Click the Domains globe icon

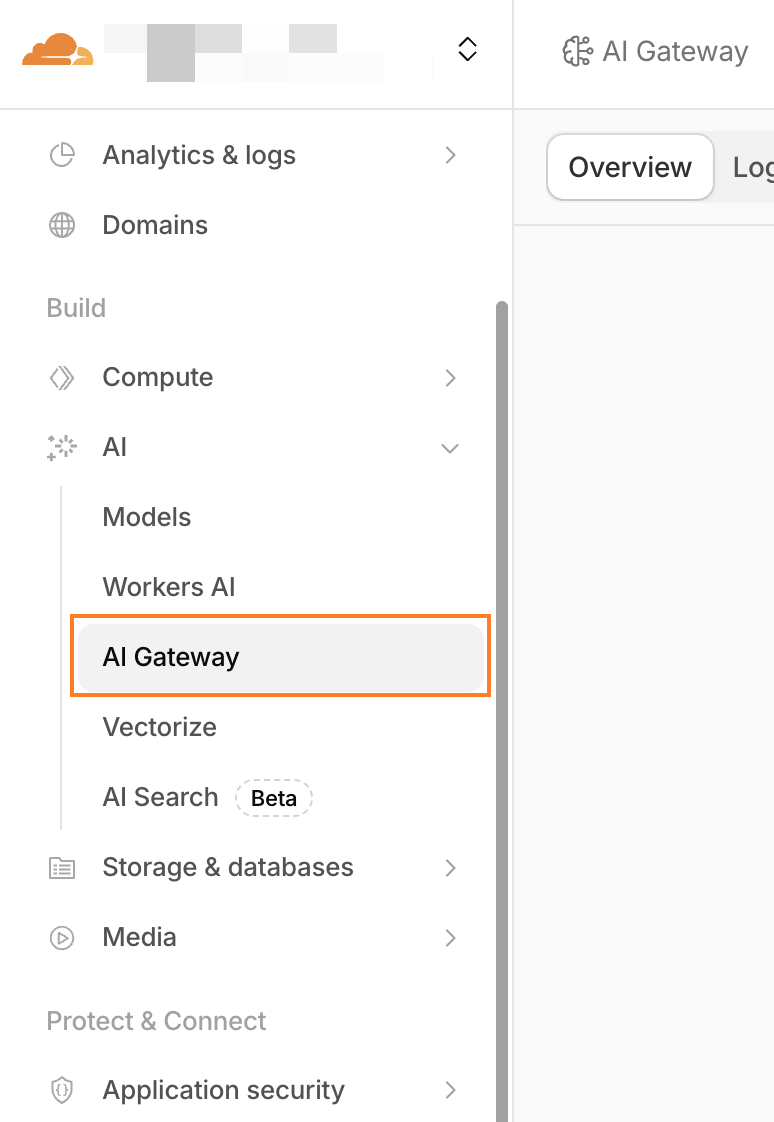(61, 225)
